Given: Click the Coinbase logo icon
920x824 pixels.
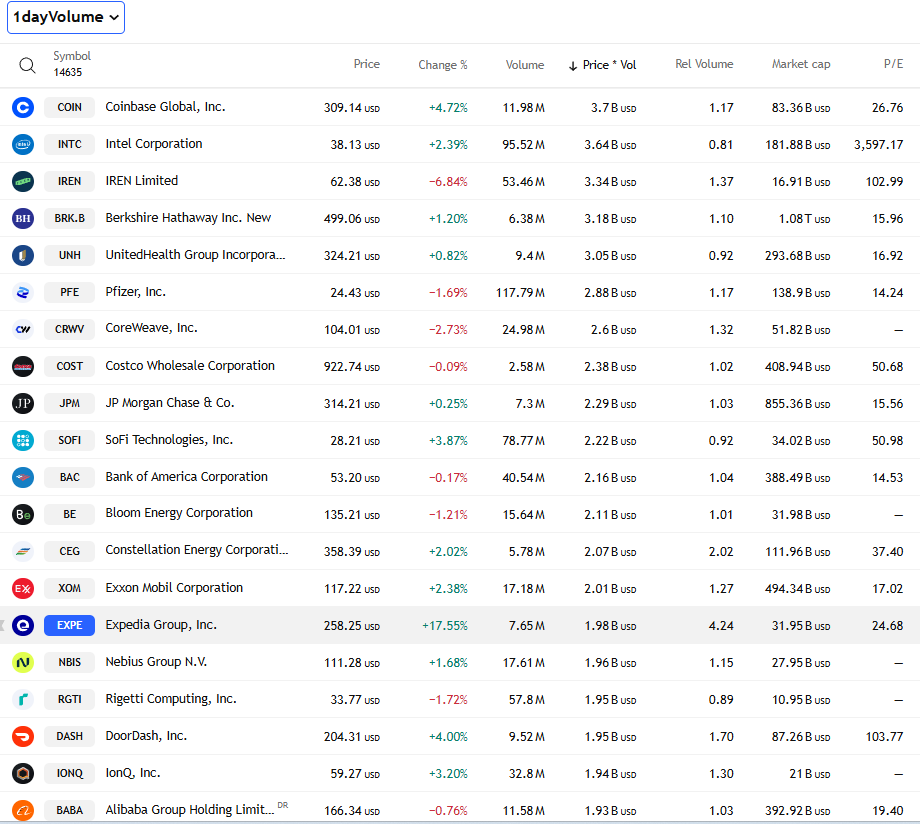Looking at the screenshot, I should [23, 107].
